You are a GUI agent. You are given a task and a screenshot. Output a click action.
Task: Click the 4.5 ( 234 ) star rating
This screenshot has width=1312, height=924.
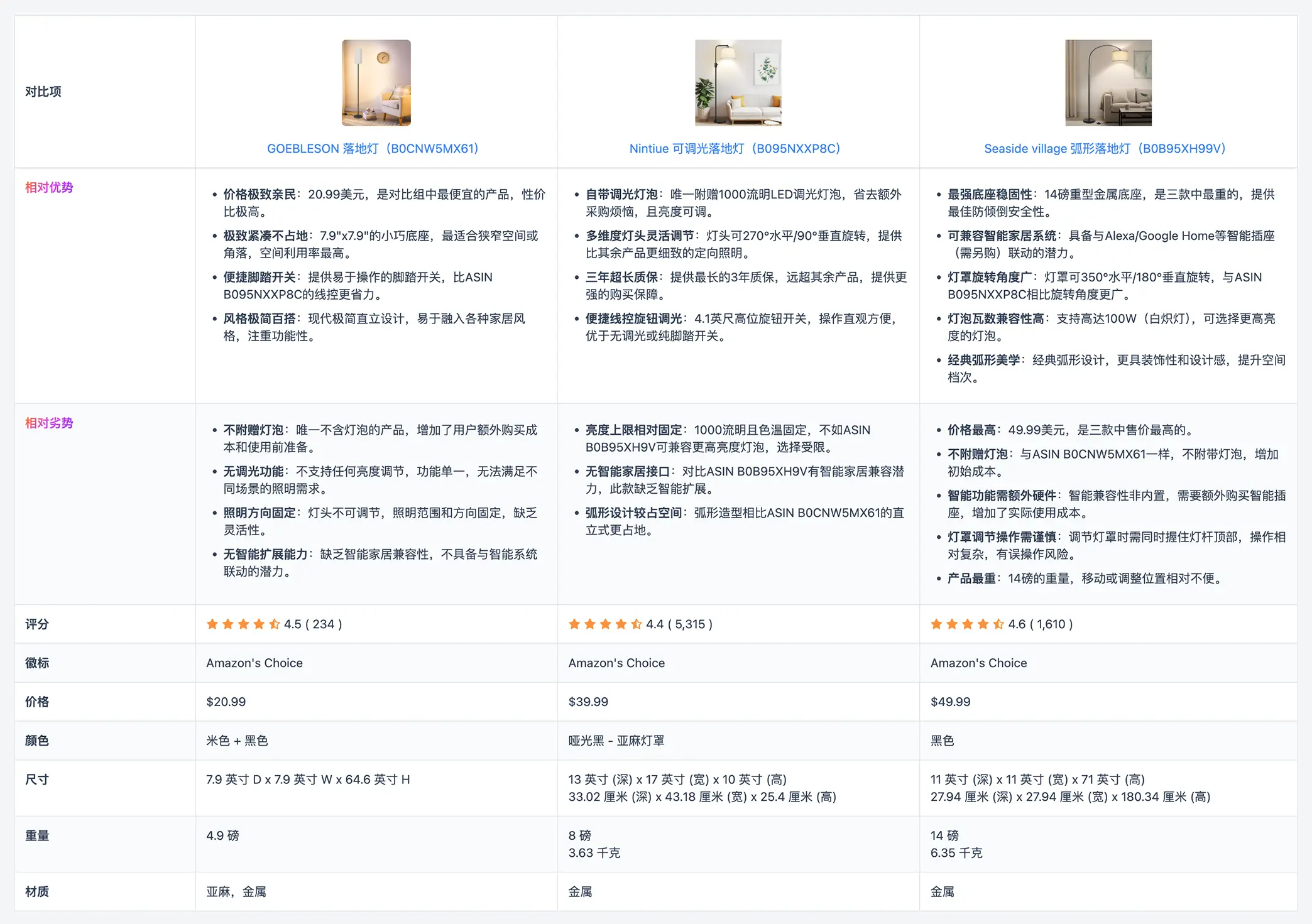click(274, 624)
